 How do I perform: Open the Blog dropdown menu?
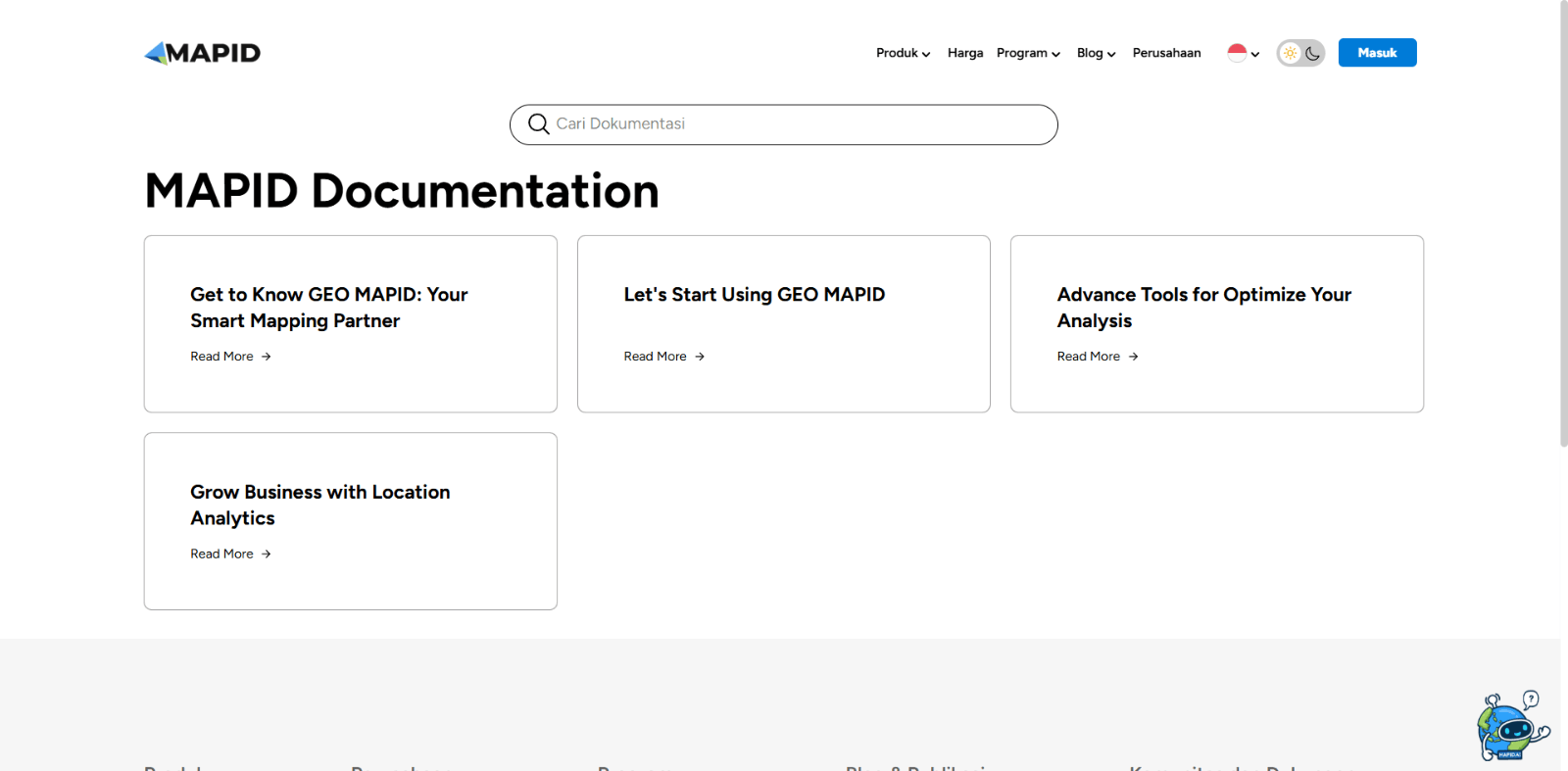(1096, 53)
